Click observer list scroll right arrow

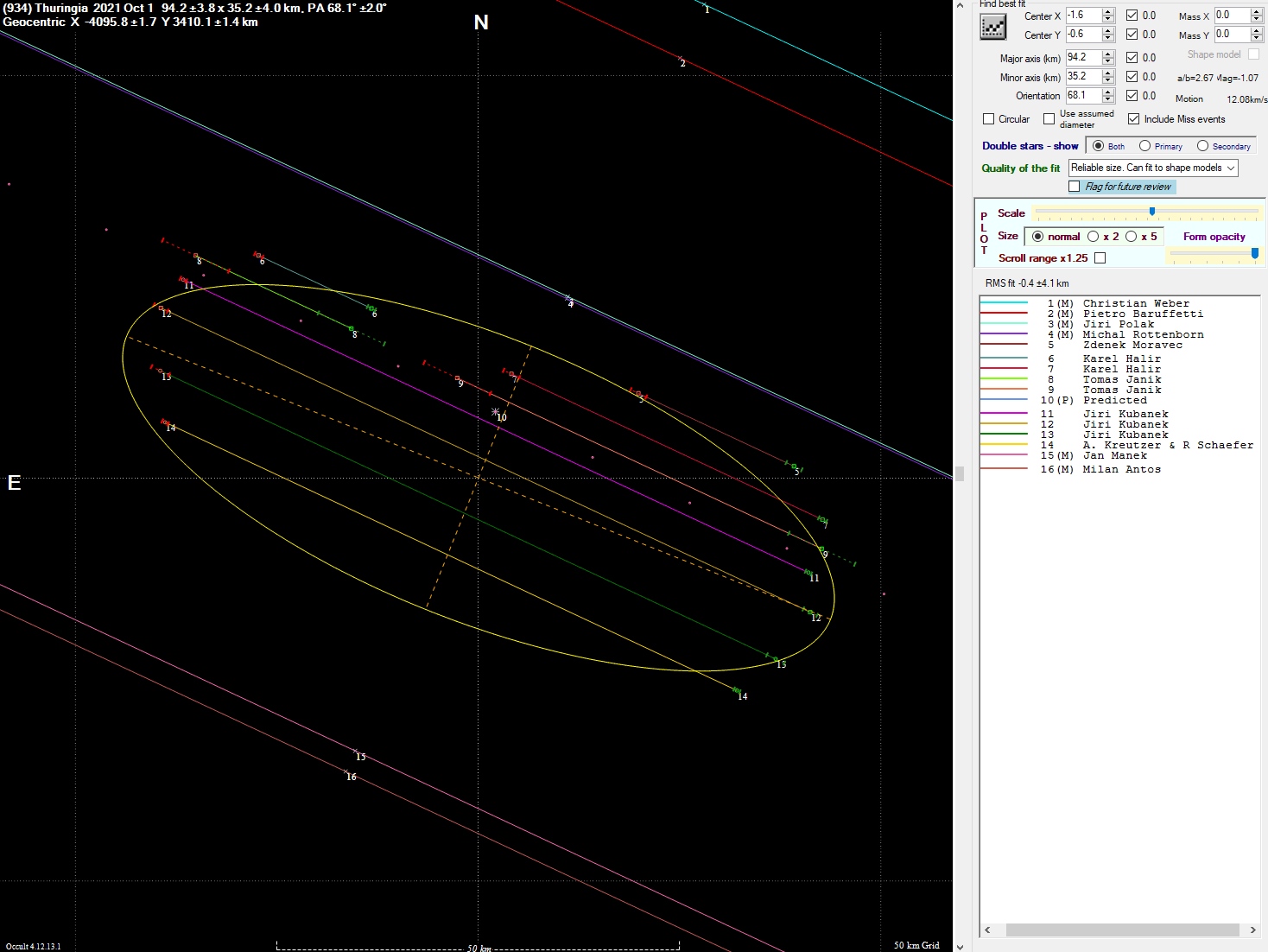1252,930
